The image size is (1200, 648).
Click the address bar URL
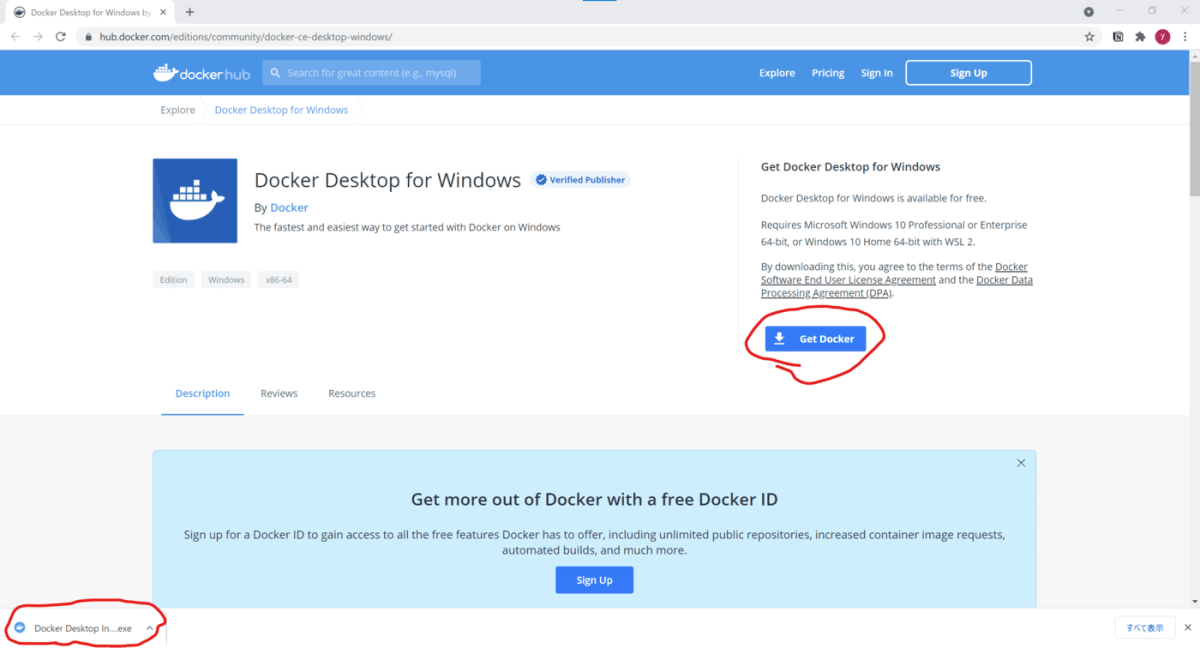245,36
